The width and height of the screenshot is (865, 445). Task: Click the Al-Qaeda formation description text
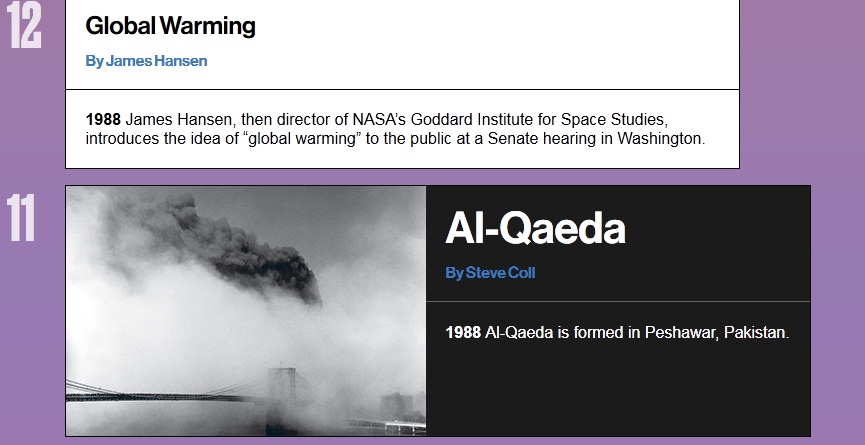tap(617, 332)
